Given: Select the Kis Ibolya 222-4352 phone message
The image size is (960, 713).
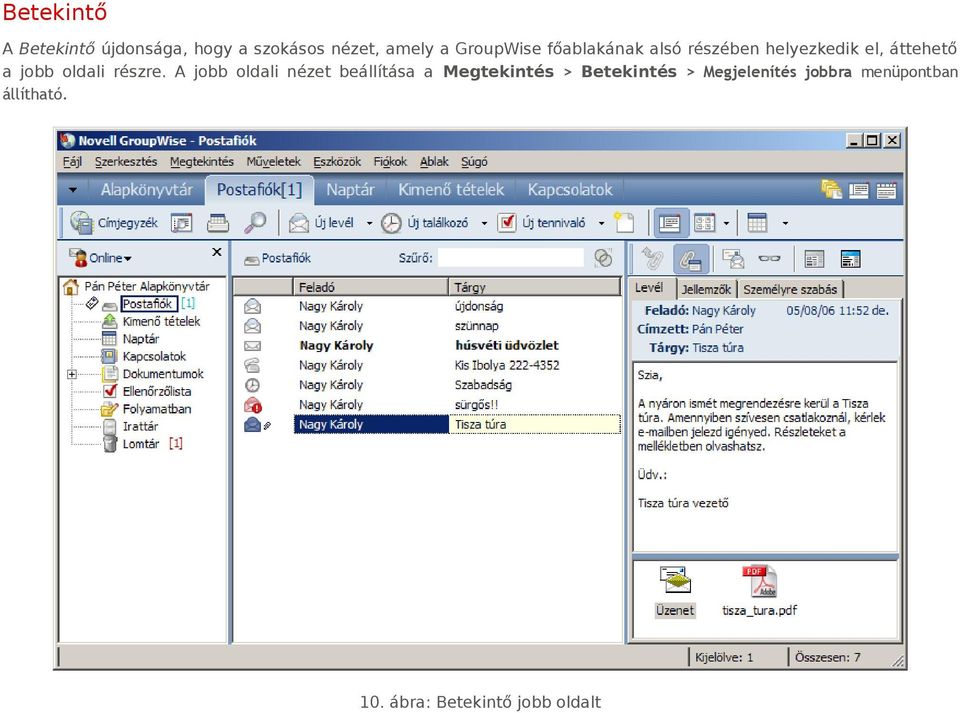Looking at the screenshot, I should (x=427, y=365).
